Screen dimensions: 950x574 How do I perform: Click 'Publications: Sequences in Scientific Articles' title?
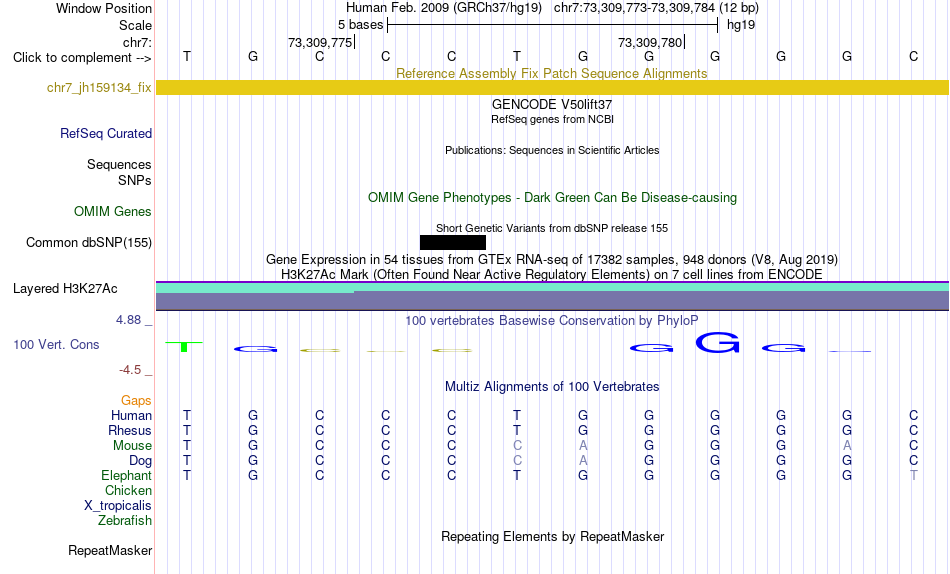[552, 150]
